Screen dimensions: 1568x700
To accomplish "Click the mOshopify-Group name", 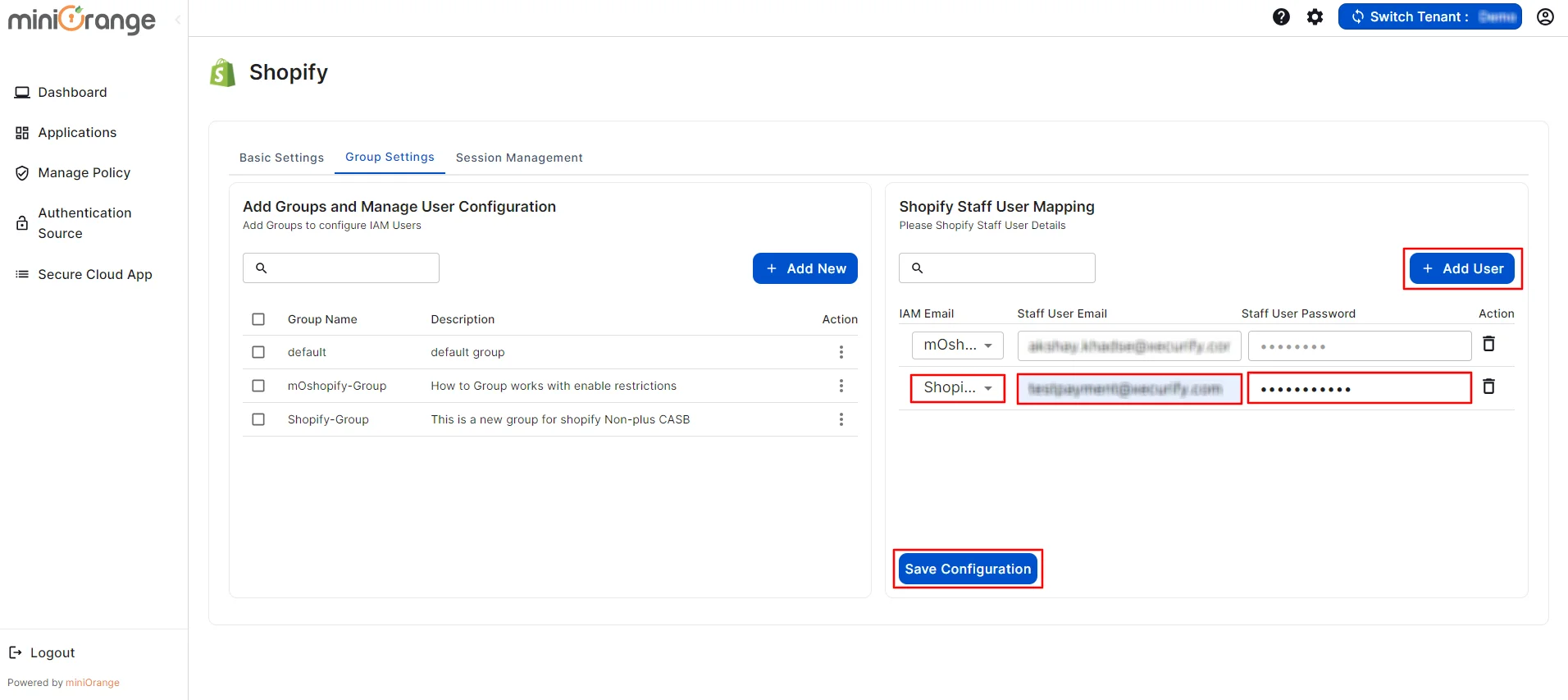I will point(337,386).
